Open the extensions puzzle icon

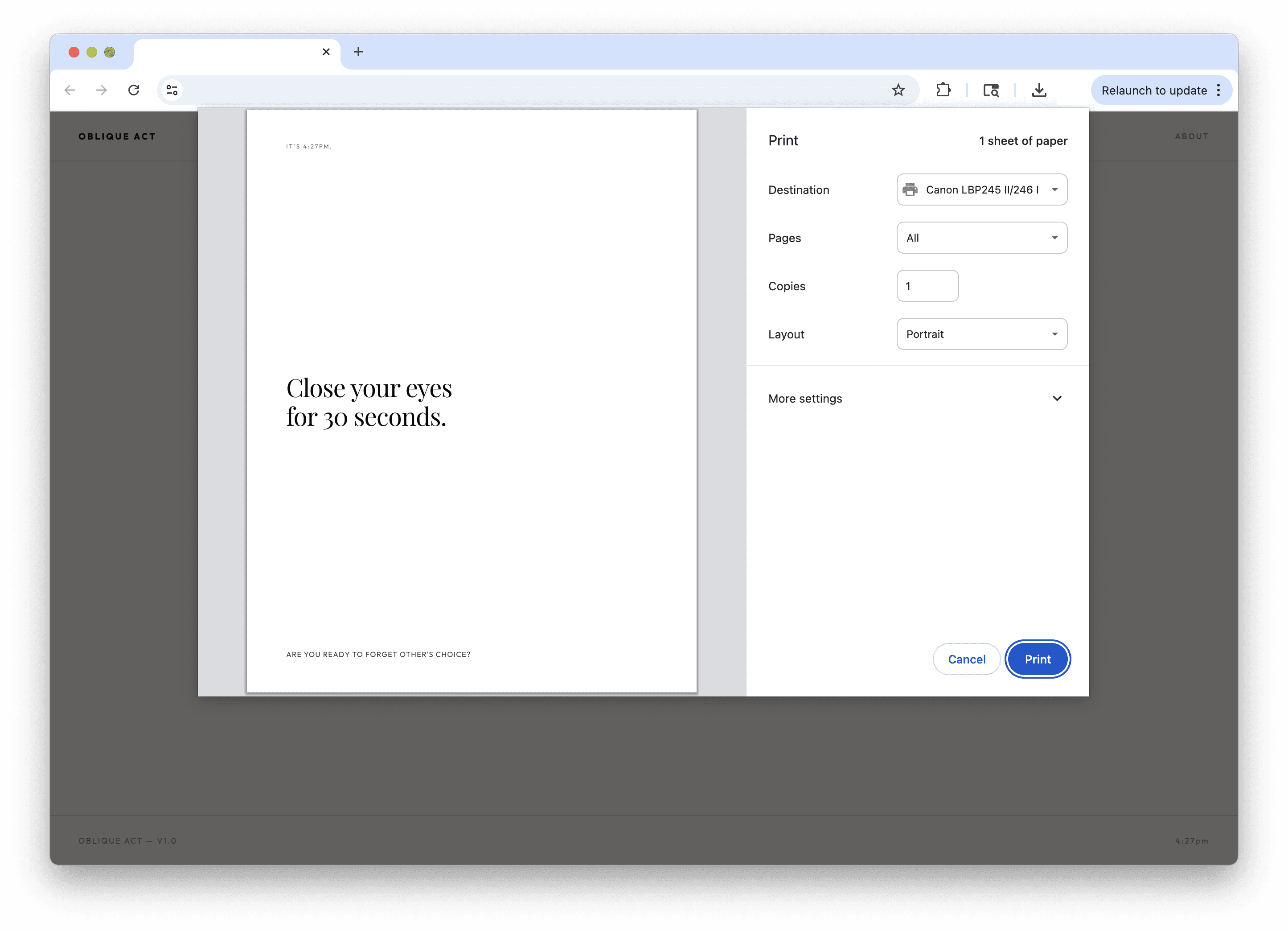click(943, 91)
